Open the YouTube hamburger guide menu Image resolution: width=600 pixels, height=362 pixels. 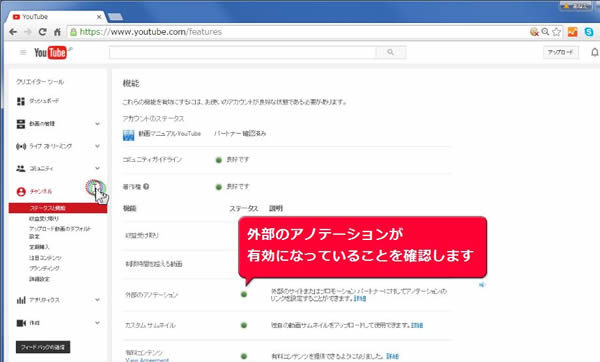tap(23, 52)
